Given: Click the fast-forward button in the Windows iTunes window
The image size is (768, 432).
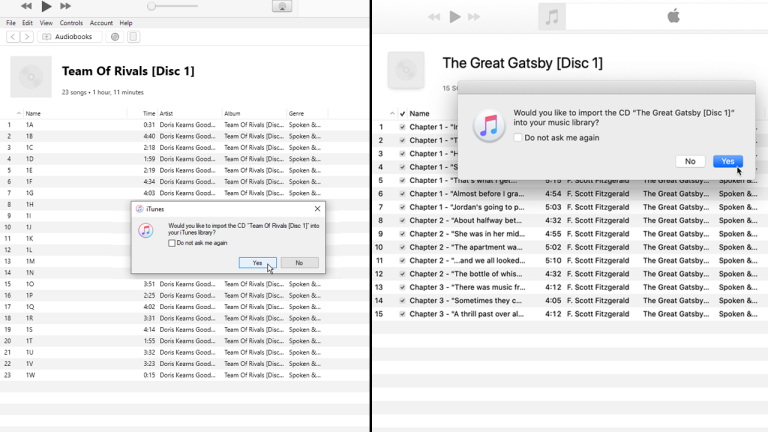Looking at the screenshot, I should [x=65, y=6].
